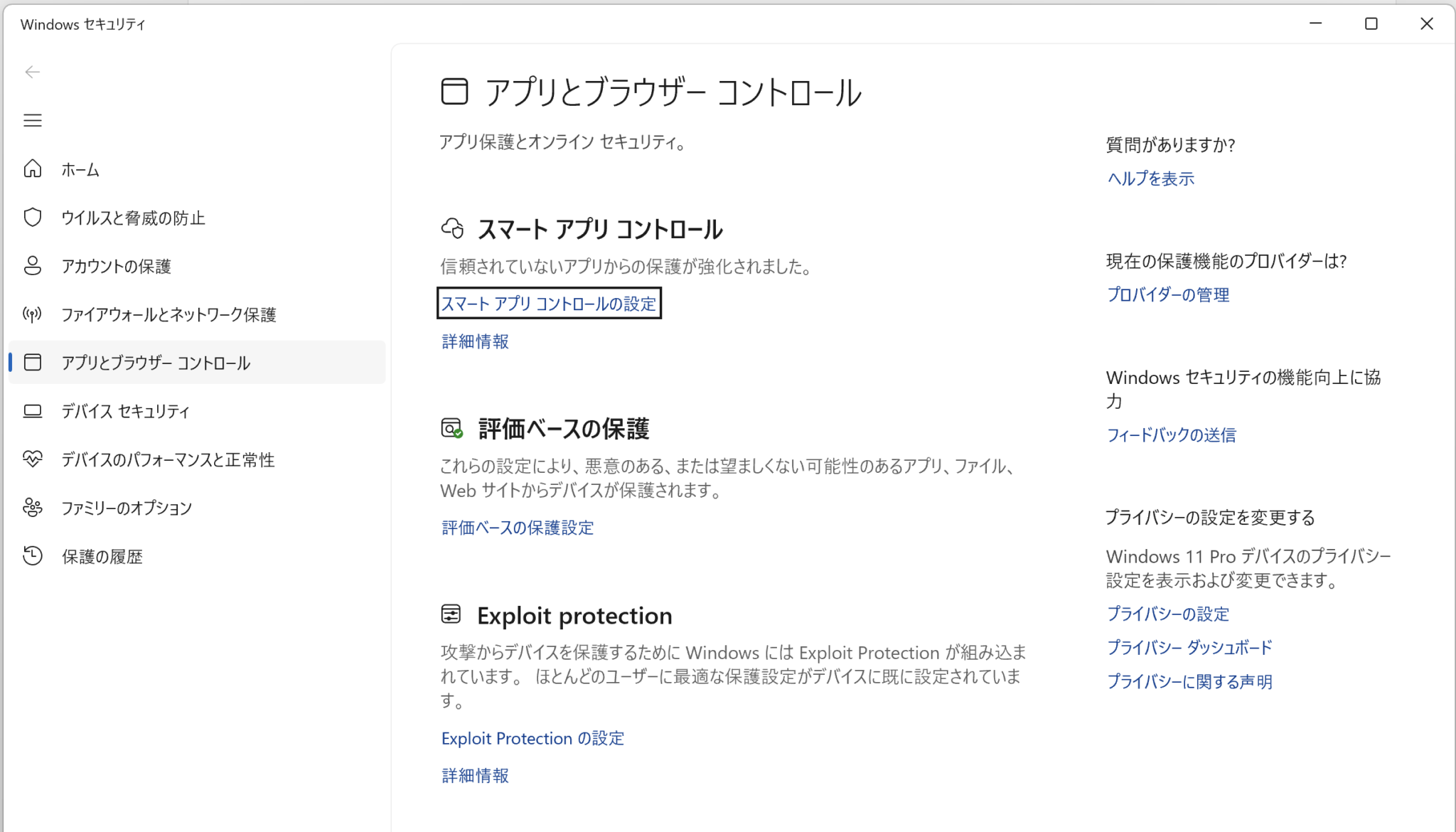Image resolution: width=1456 pixels, height=832 pixels.
Task: Close the Windows セキュリティ window
Action: coord(1427,23)
